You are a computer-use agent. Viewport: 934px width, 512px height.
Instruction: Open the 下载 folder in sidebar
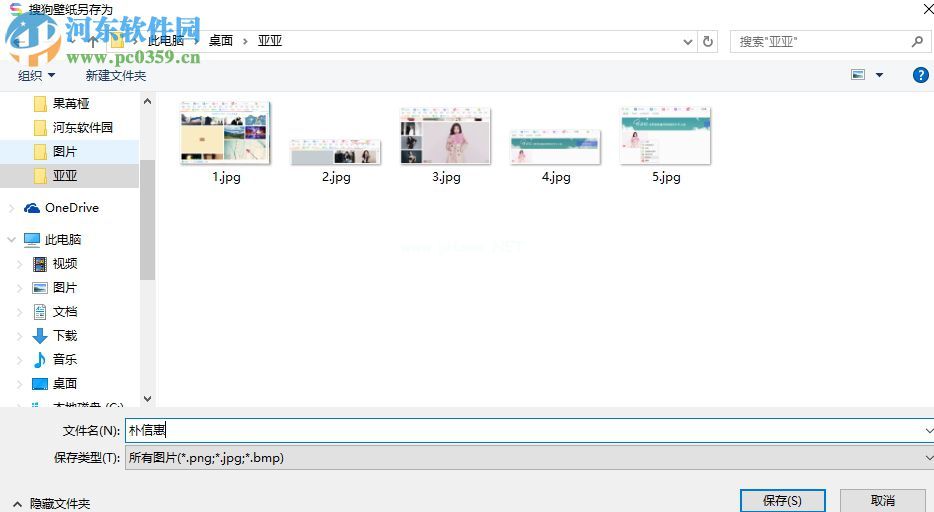[x=64, y=336]
